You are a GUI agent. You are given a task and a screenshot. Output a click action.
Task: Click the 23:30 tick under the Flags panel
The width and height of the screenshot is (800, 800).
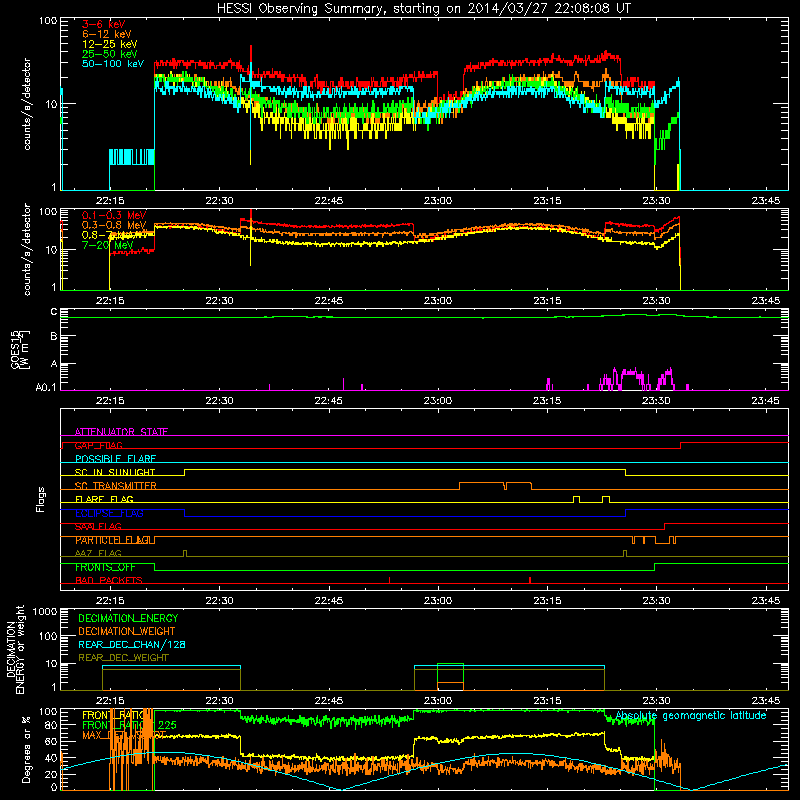(656, 601)
